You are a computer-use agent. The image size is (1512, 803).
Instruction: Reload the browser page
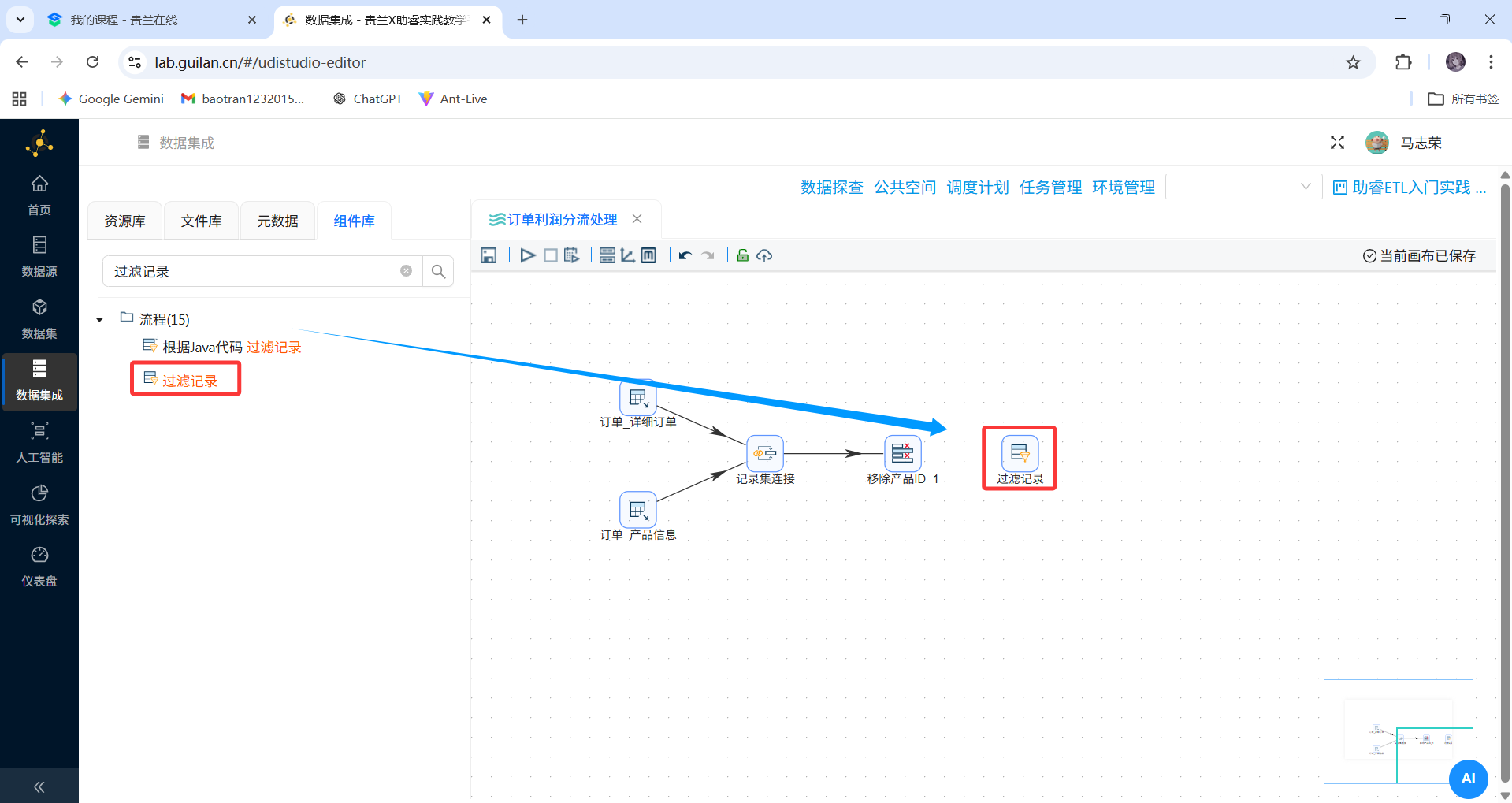pos(93,62)
